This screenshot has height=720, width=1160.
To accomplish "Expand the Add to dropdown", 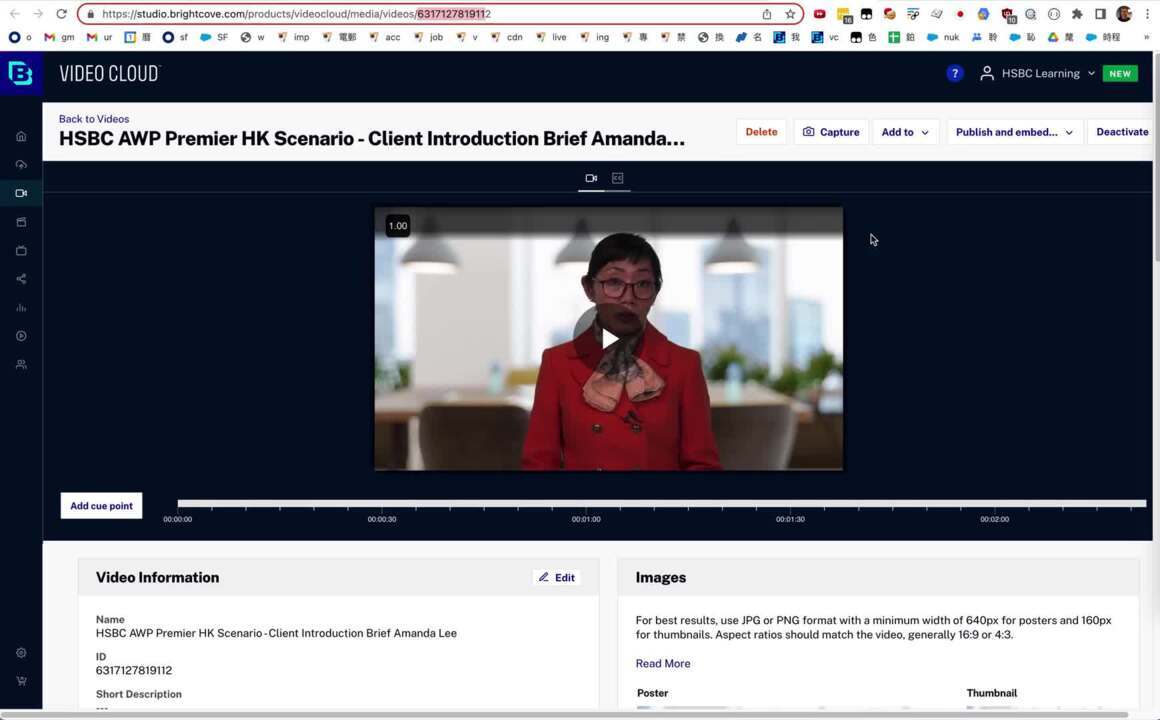I will (x=905, y=132).
